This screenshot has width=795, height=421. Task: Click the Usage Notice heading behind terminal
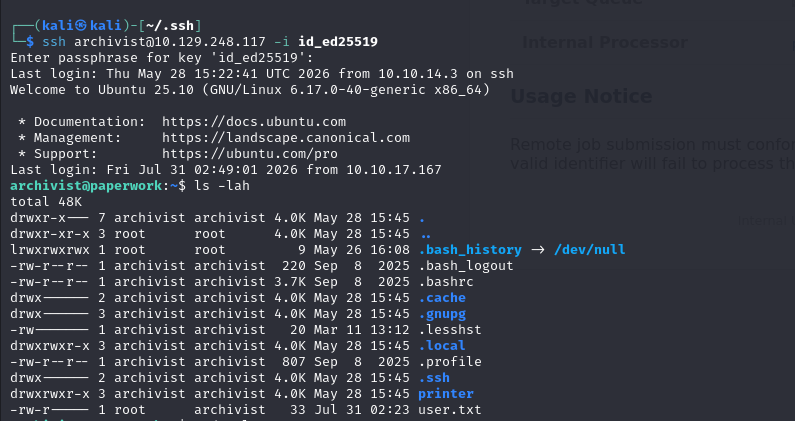point(582,96)
